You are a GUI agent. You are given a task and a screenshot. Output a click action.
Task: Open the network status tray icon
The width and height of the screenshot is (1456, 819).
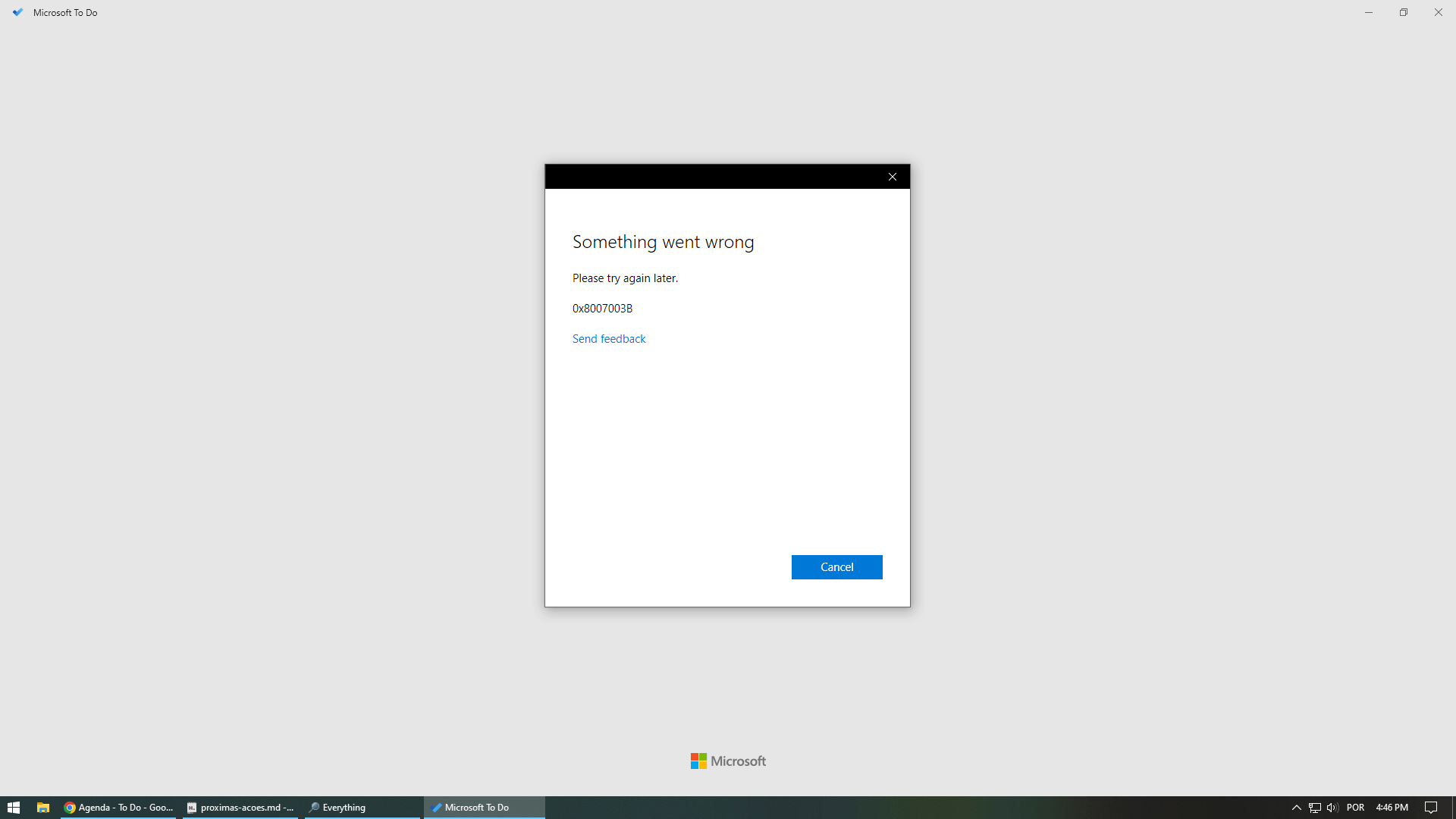[1314, 808]
